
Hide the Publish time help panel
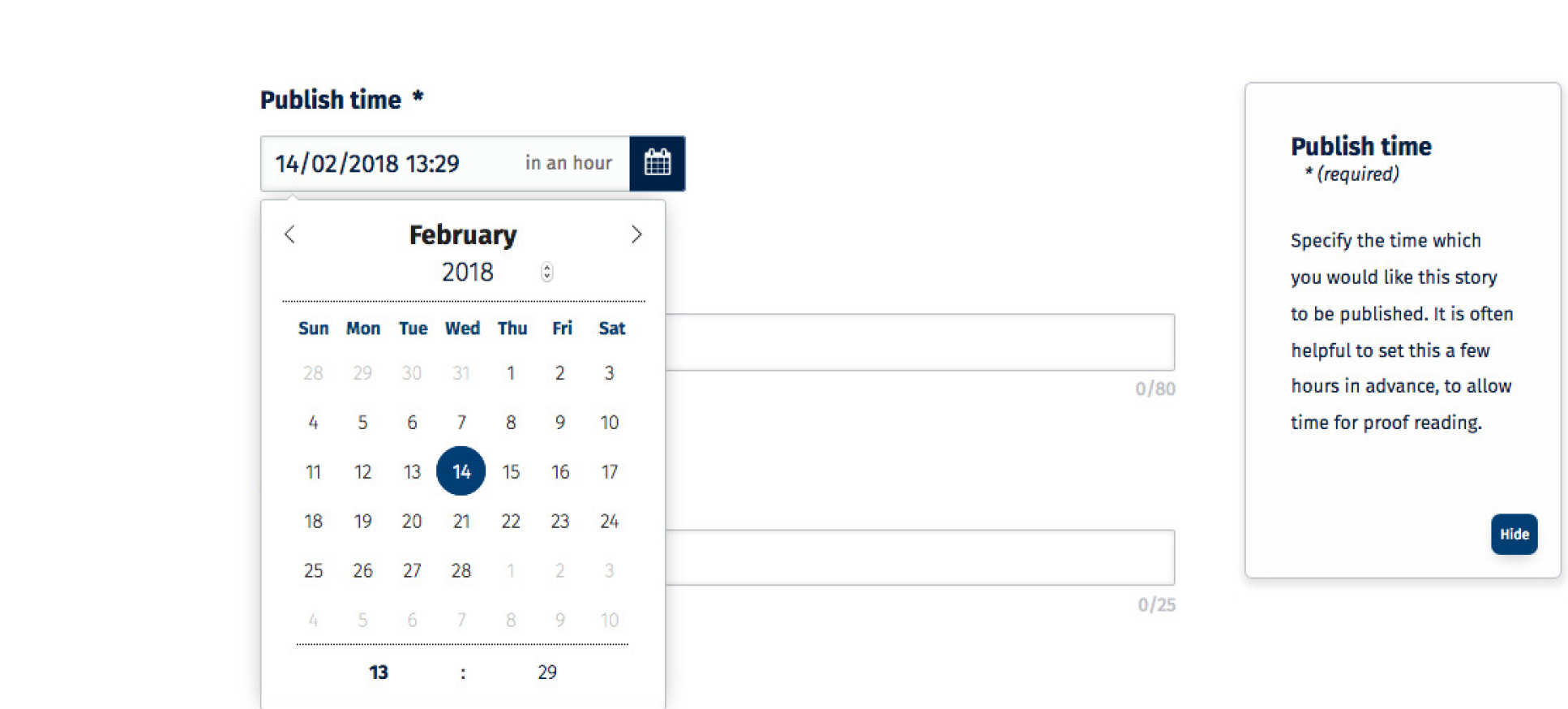tap(1513, 534)
